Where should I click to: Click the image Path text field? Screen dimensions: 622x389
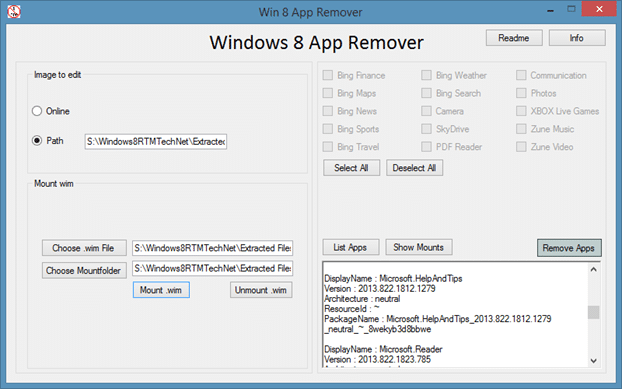[156, 142]
